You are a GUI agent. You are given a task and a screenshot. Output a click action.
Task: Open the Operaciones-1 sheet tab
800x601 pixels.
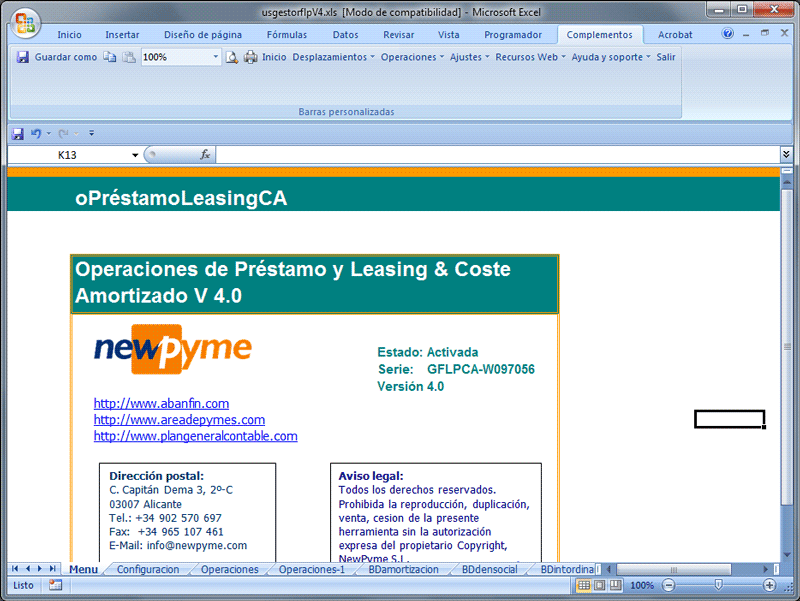coord(312,569)
